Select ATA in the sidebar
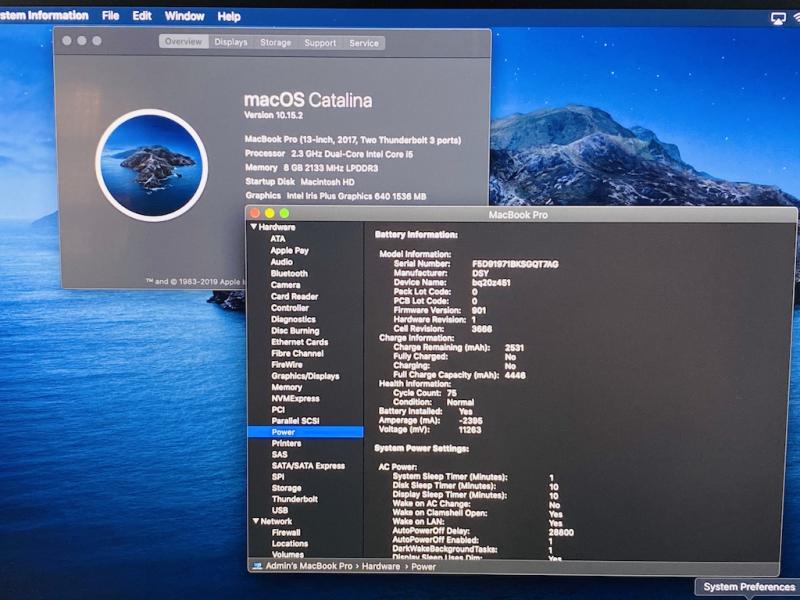 tap(278, 239)
